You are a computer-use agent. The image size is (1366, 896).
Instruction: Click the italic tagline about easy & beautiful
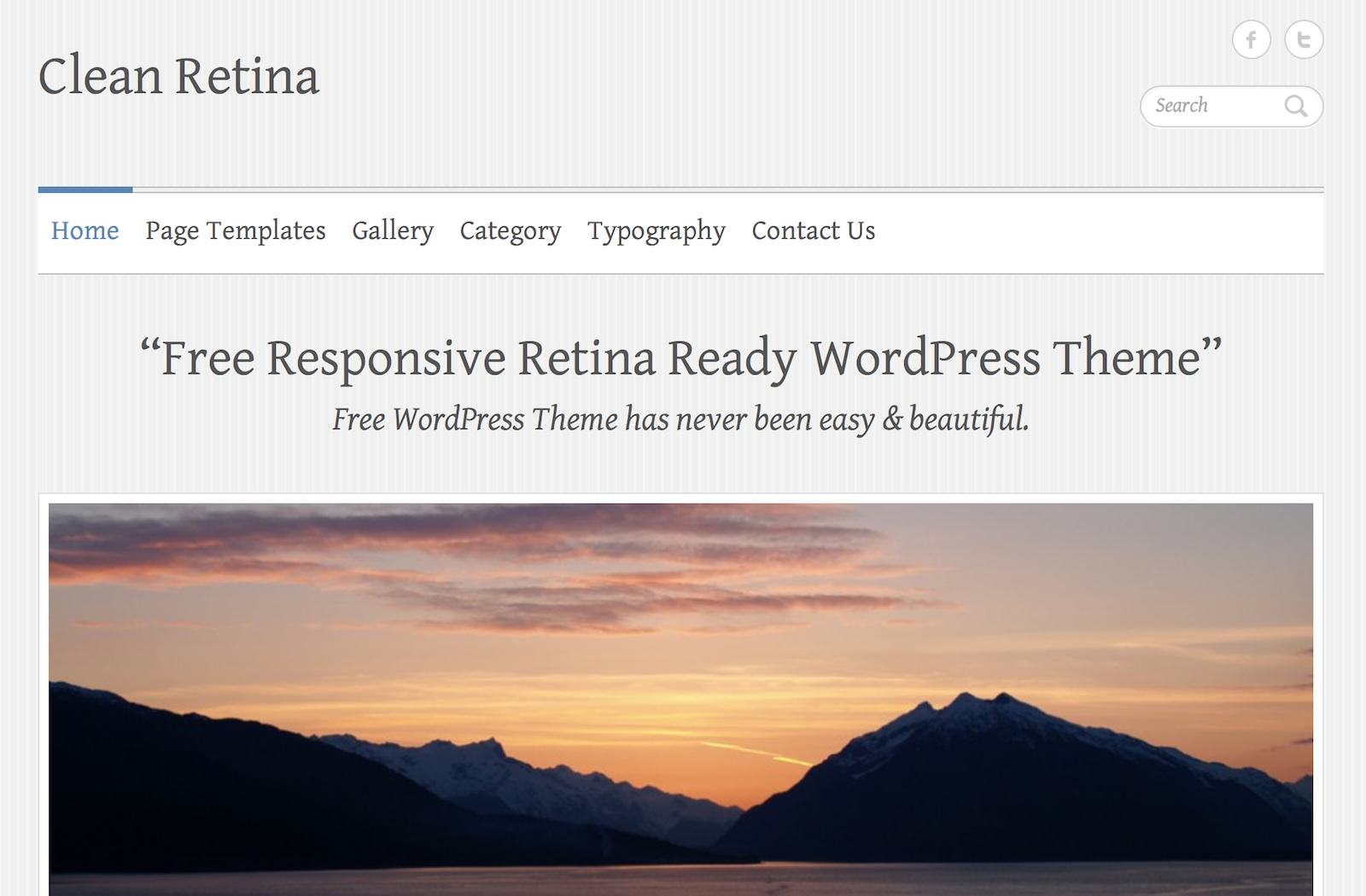[680, 419]
